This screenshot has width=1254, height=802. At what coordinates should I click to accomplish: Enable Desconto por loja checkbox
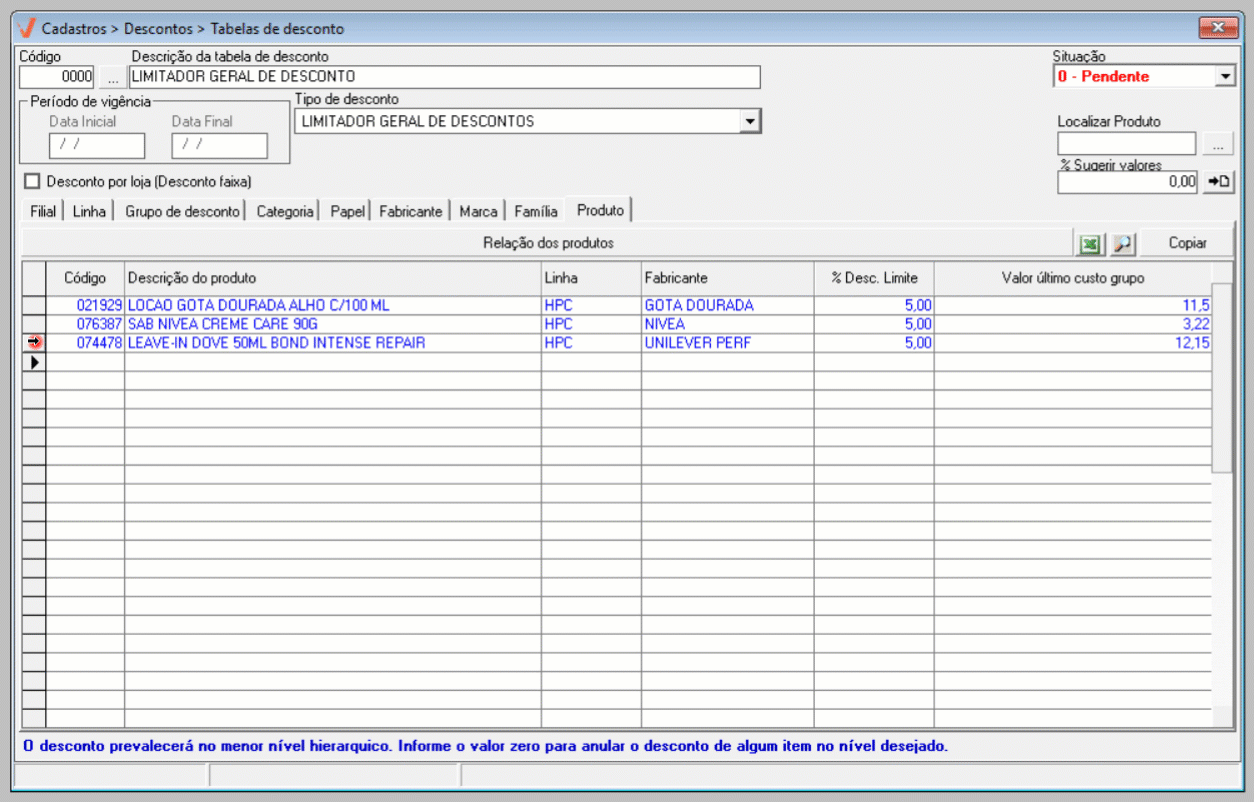tap(33, 182)
